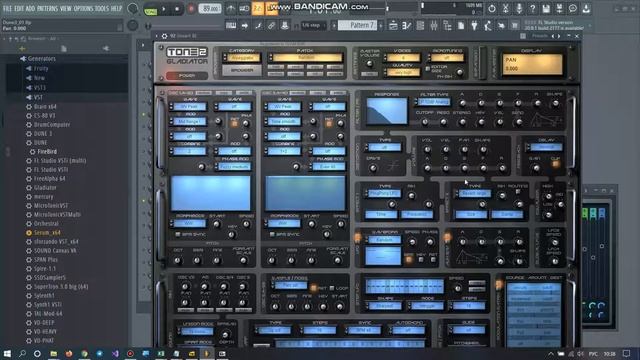Open the TOOLS menu
The image size is (640, 360).
[102, 8]
